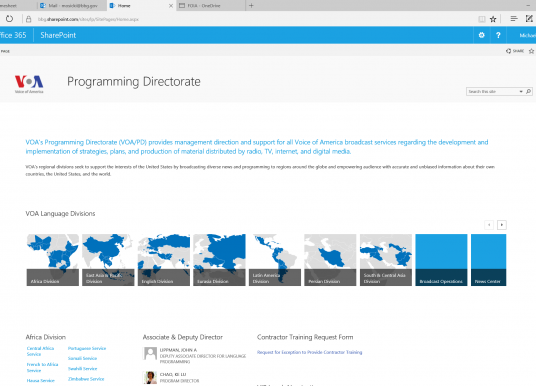Open the English Division map tile
Screen dimensions: 536x386
point(164,260)
